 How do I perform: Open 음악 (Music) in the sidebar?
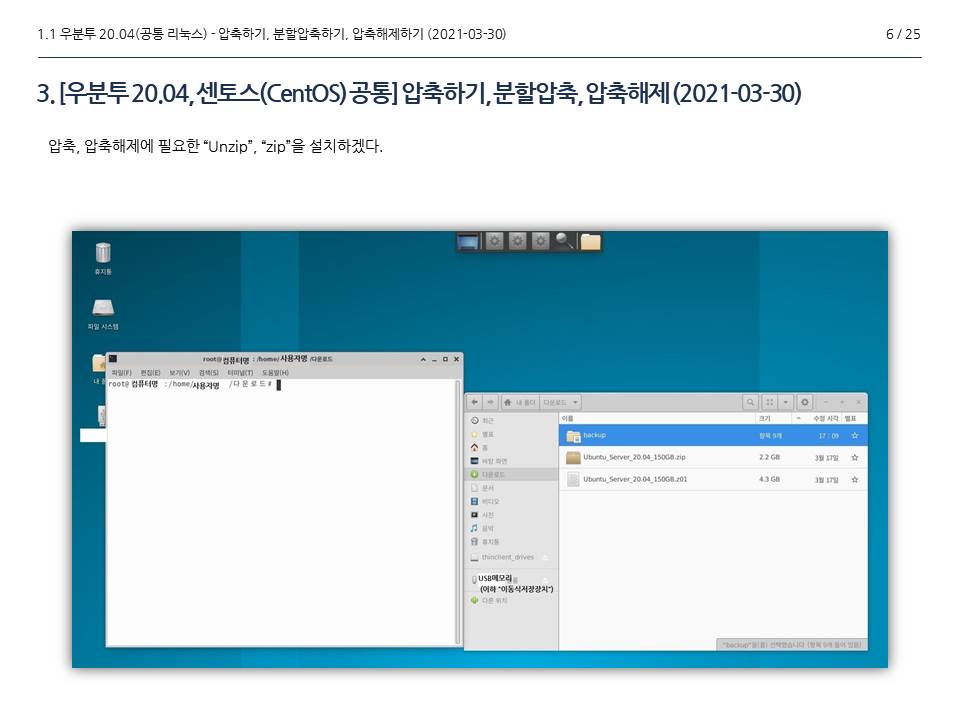coord(511,528)
